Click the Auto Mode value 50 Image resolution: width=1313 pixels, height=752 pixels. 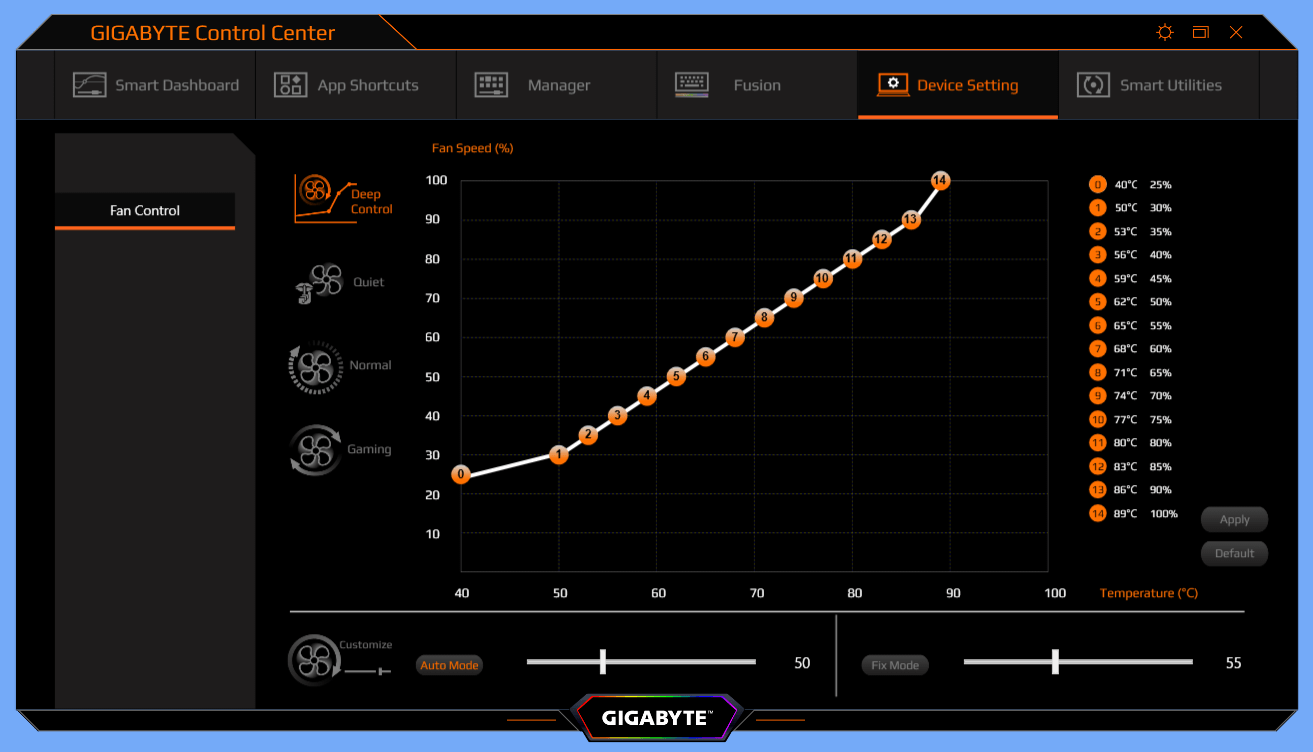coord(802,663)
